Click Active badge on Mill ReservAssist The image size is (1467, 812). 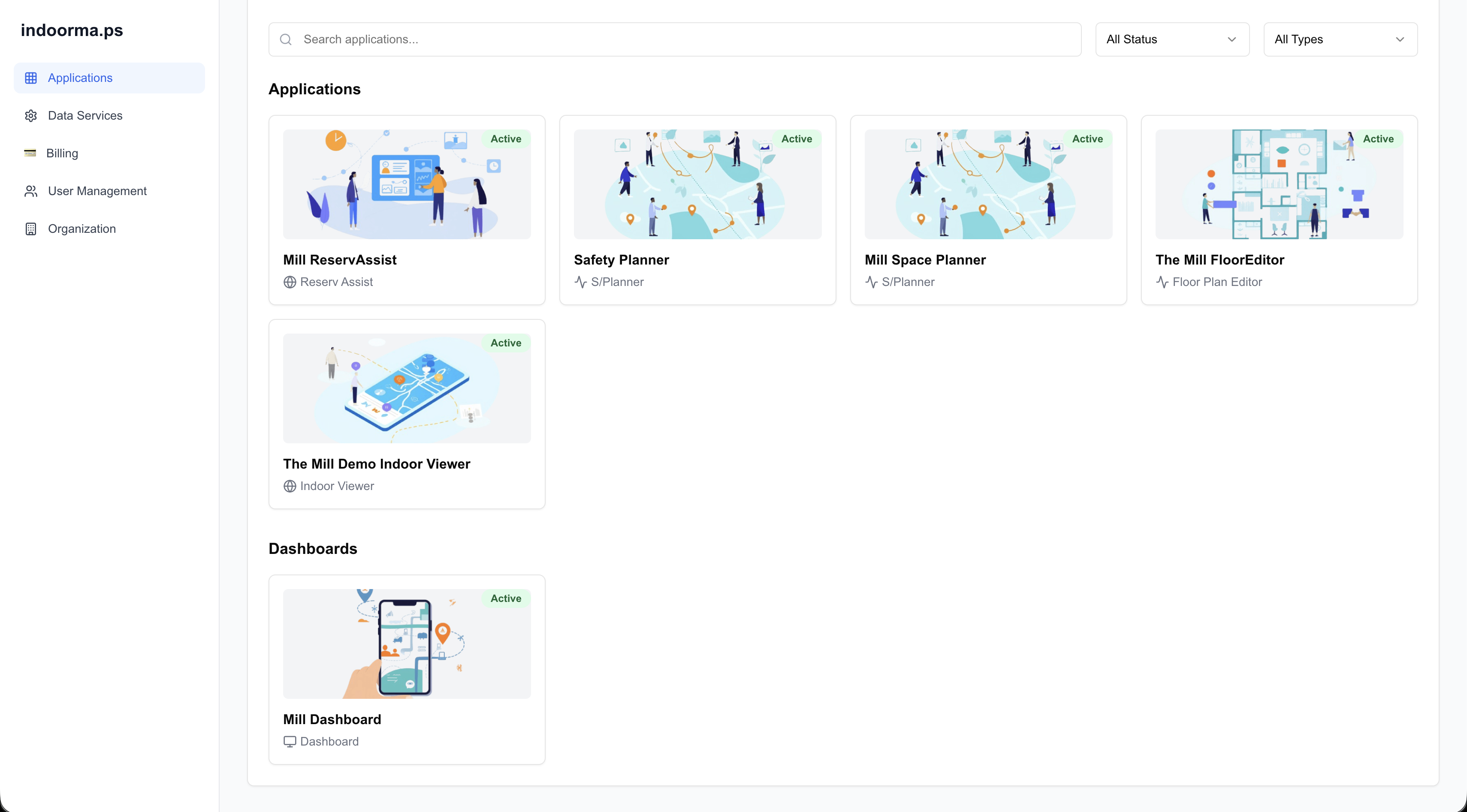pyautogui.click(x=506, y=139)
